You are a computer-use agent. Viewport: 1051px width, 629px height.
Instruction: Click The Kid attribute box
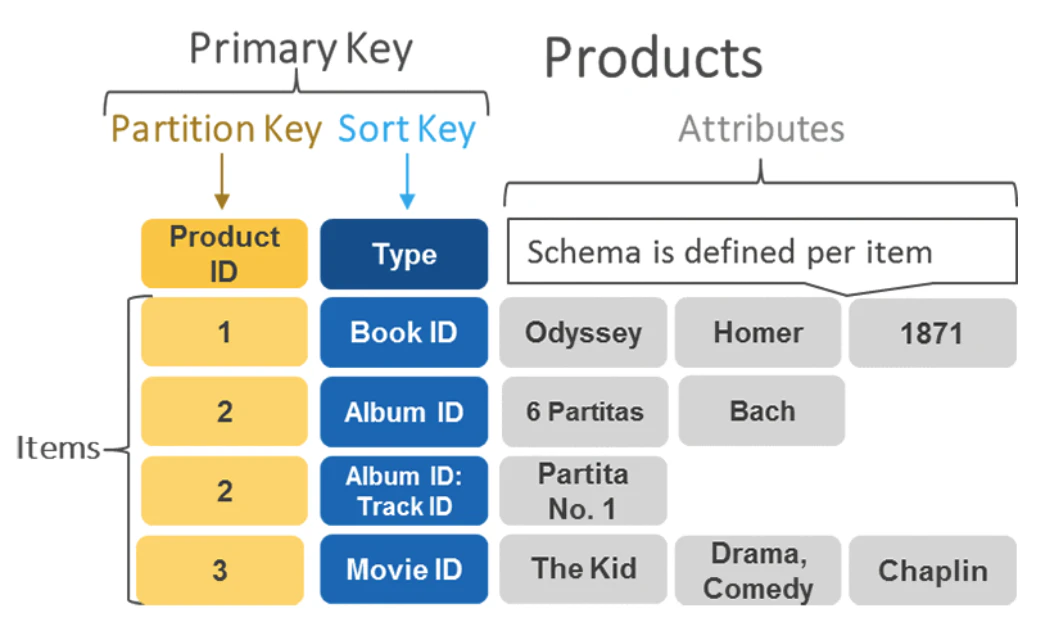pos(584,570)
